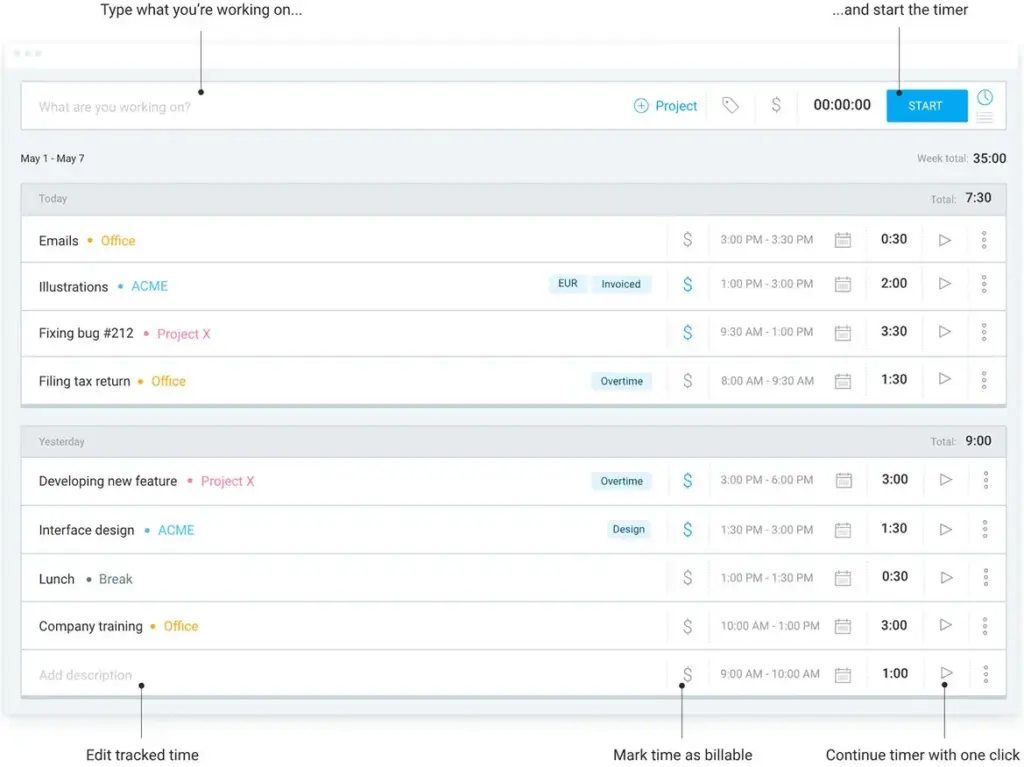This screenshot has height=767, width=1024.
Task: Open three-dot menu for Filing tax return
Action: click(984, 380)
